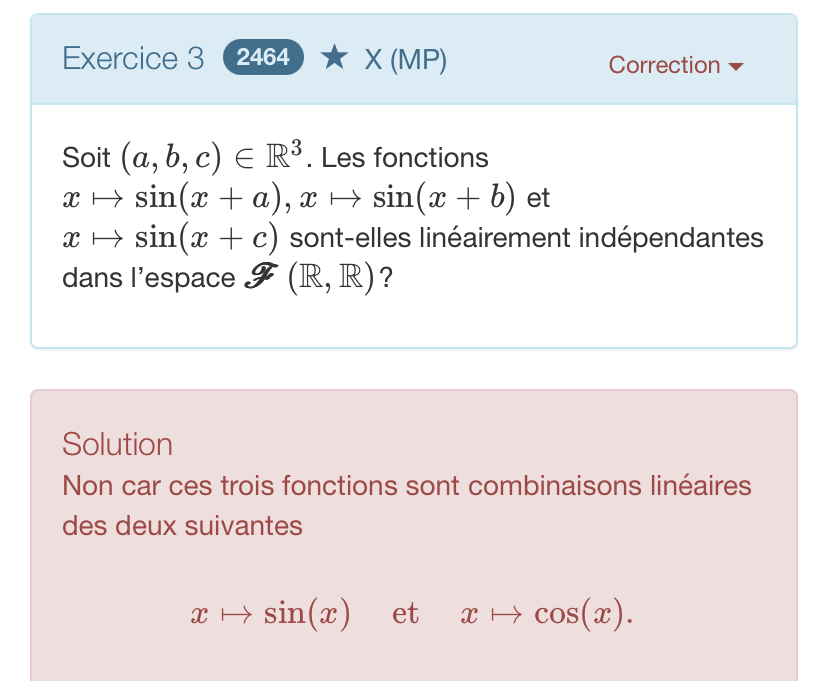
Task: Click the sin(x) formula in the solution
Action: pyautogui.click(x=270, y=613)
